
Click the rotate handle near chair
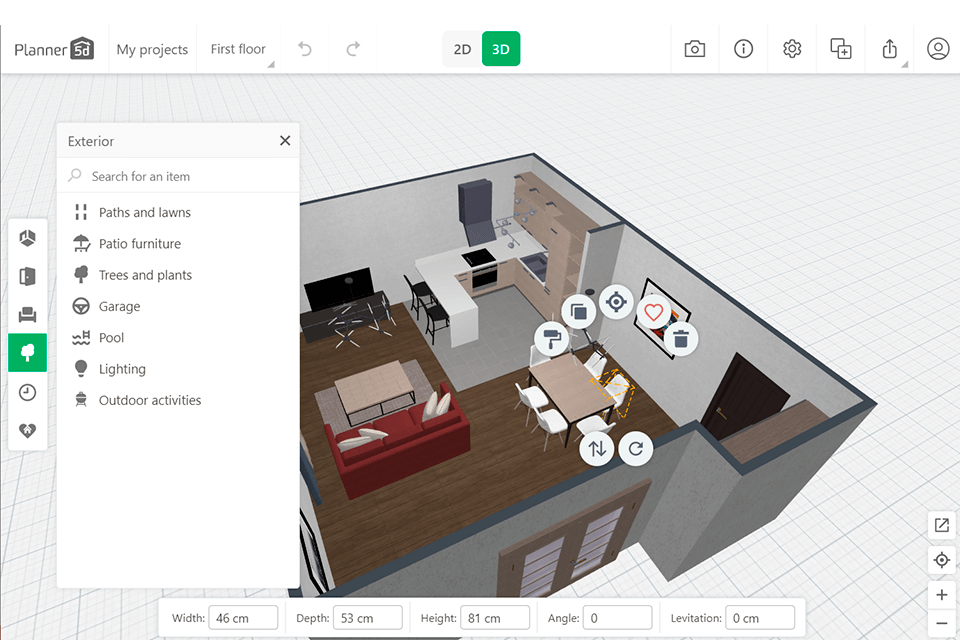click(x=636, y=449)
